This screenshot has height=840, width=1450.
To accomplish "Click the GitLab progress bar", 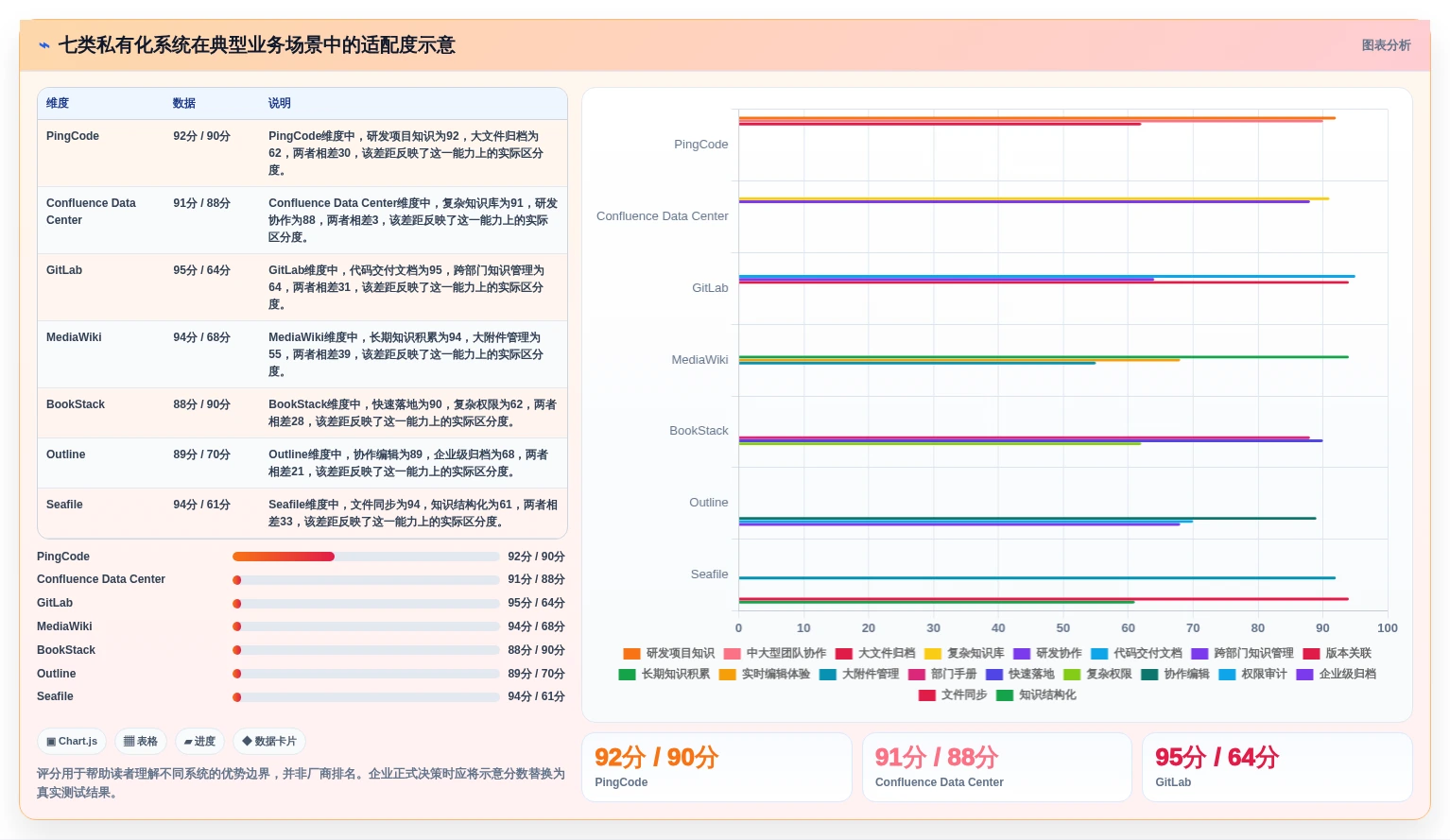I will click(x=366, y=603).
